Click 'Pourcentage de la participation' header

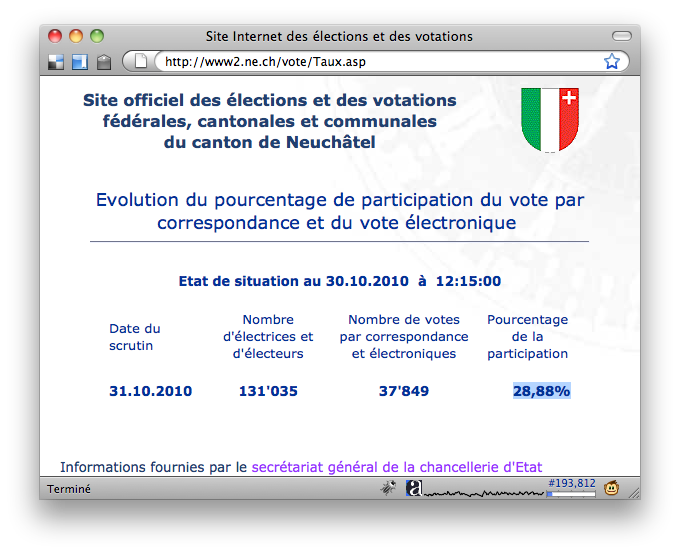tap(527, 336)
